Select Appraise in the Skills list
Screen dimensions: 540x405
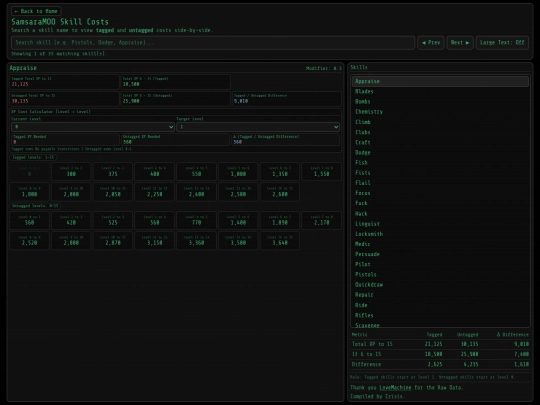pos(440,81)
